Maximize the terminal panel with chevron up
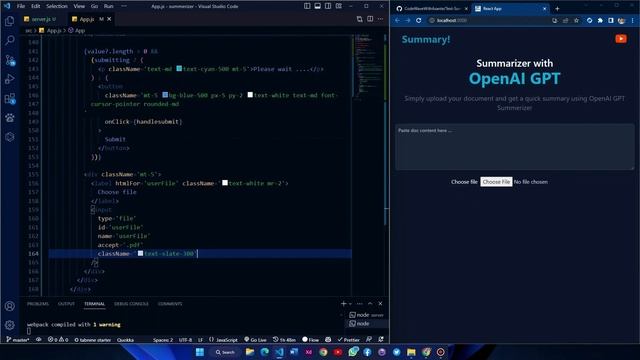The image size is (640, 360). 370,304
